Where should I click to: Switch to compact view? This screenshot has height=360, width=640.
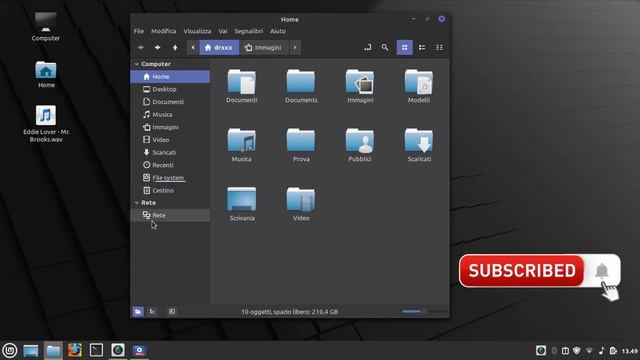[x=440, y=48]
